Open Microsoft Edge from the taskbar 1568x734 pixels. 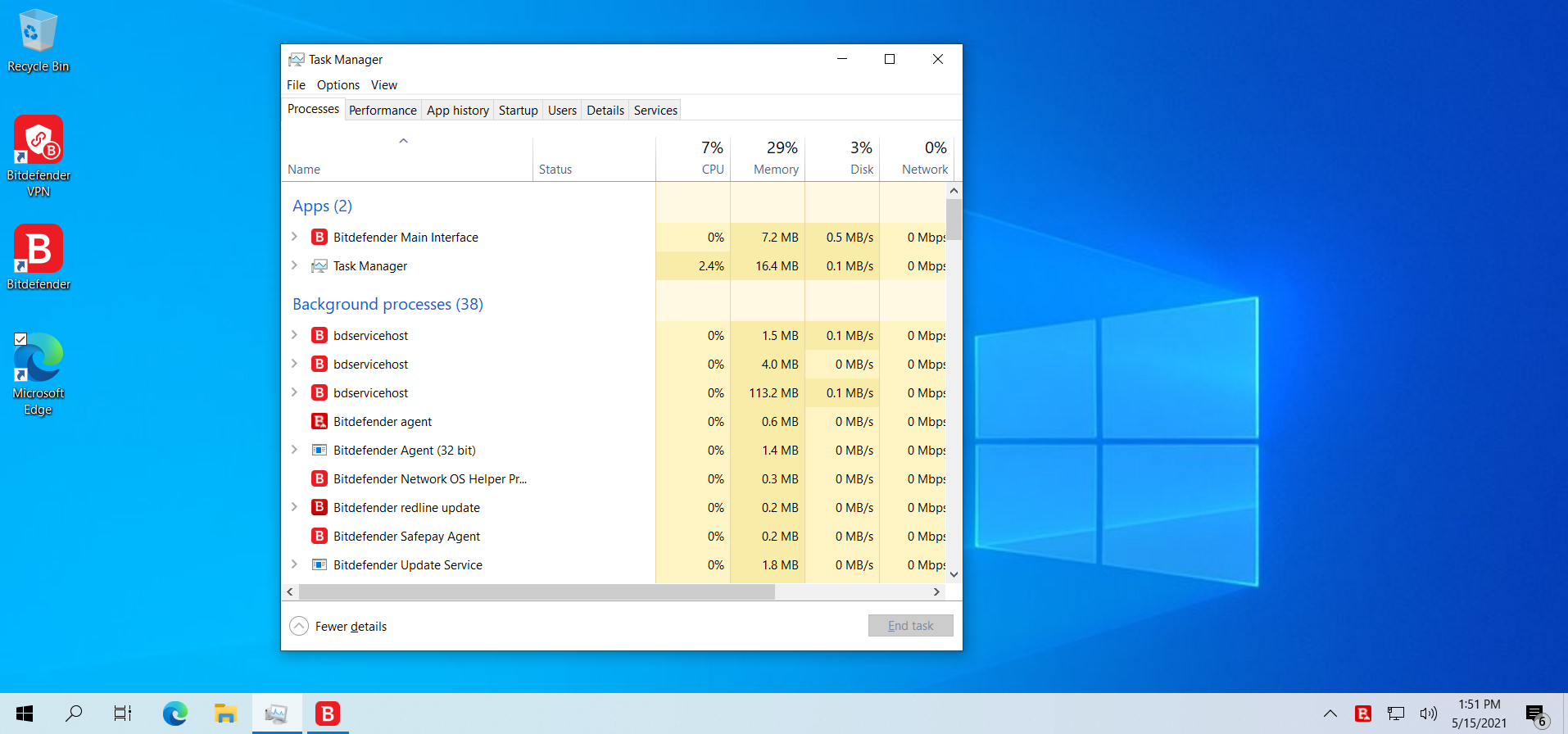click(174, 714)
